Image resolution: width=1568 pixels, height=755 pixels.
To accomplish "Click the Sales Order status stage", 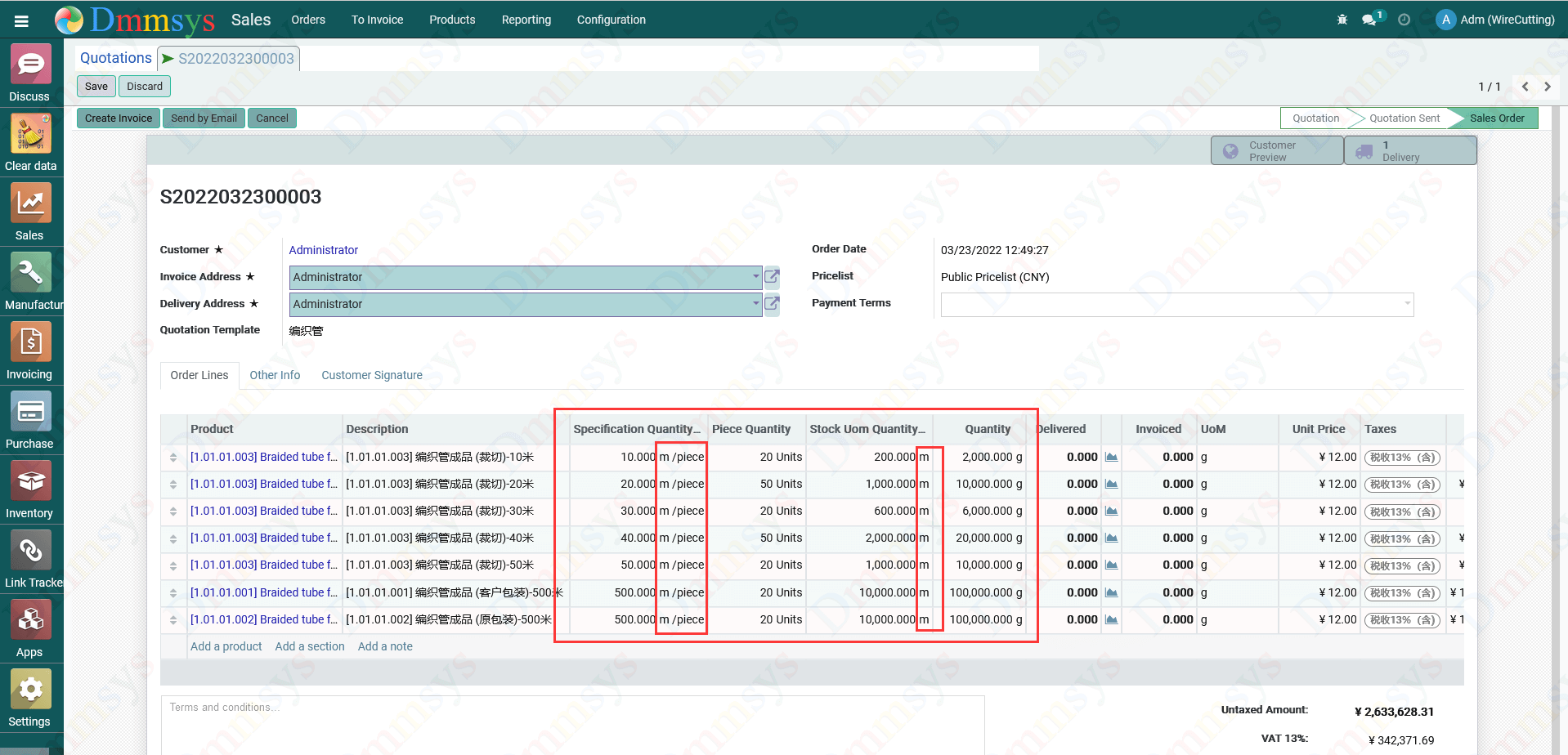I will [1497, 118].
